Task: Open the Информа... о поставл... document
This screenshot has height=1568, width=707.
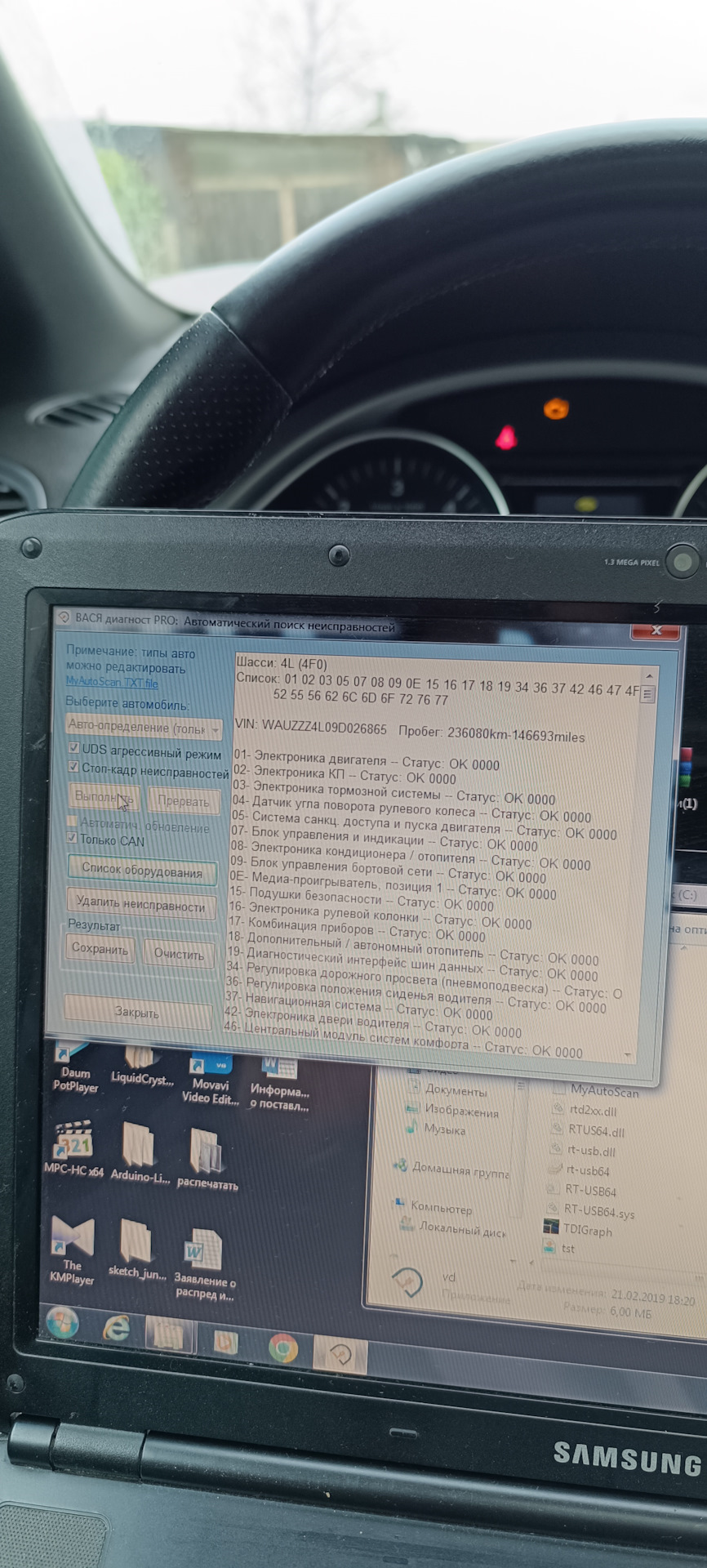Action: (x=279, y=1085)
